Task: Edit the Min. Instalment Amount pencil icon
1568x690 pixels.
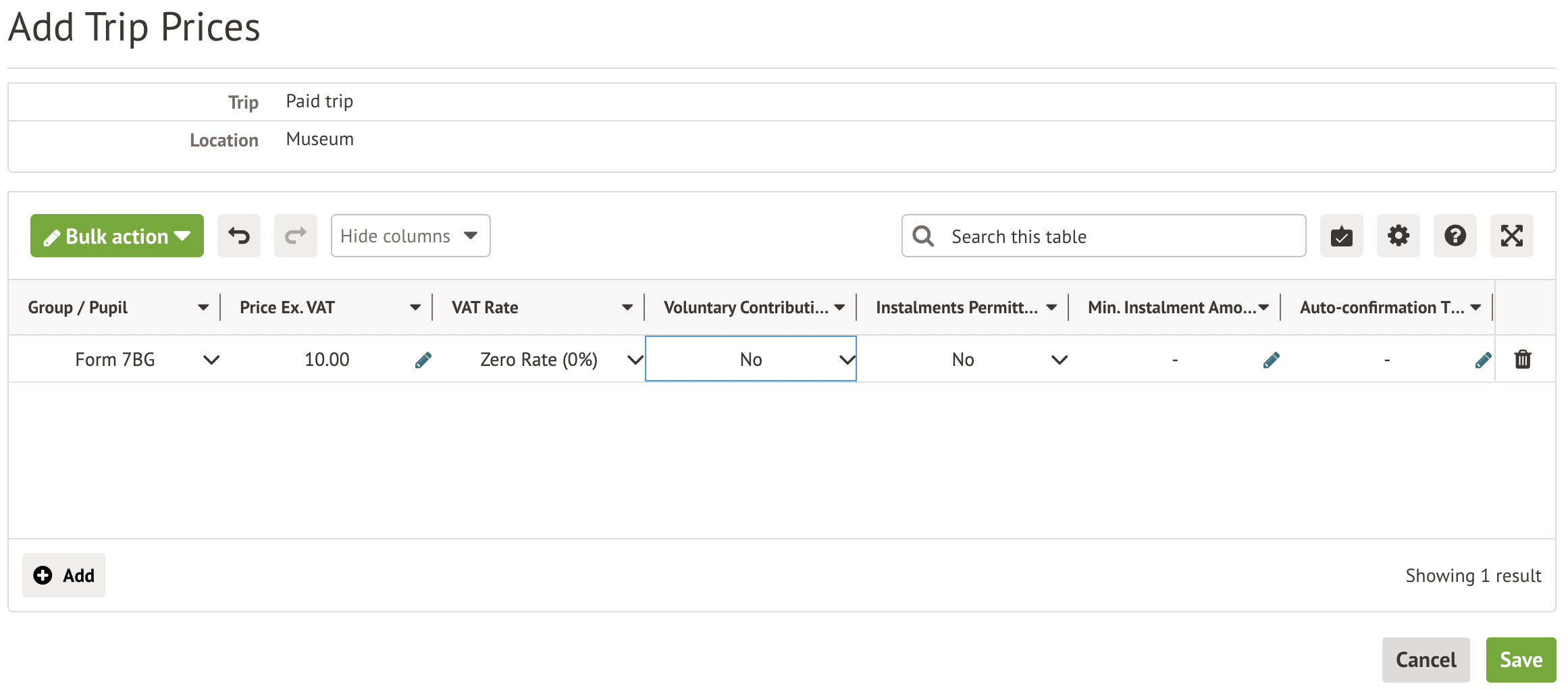Action: point(1271,360)
